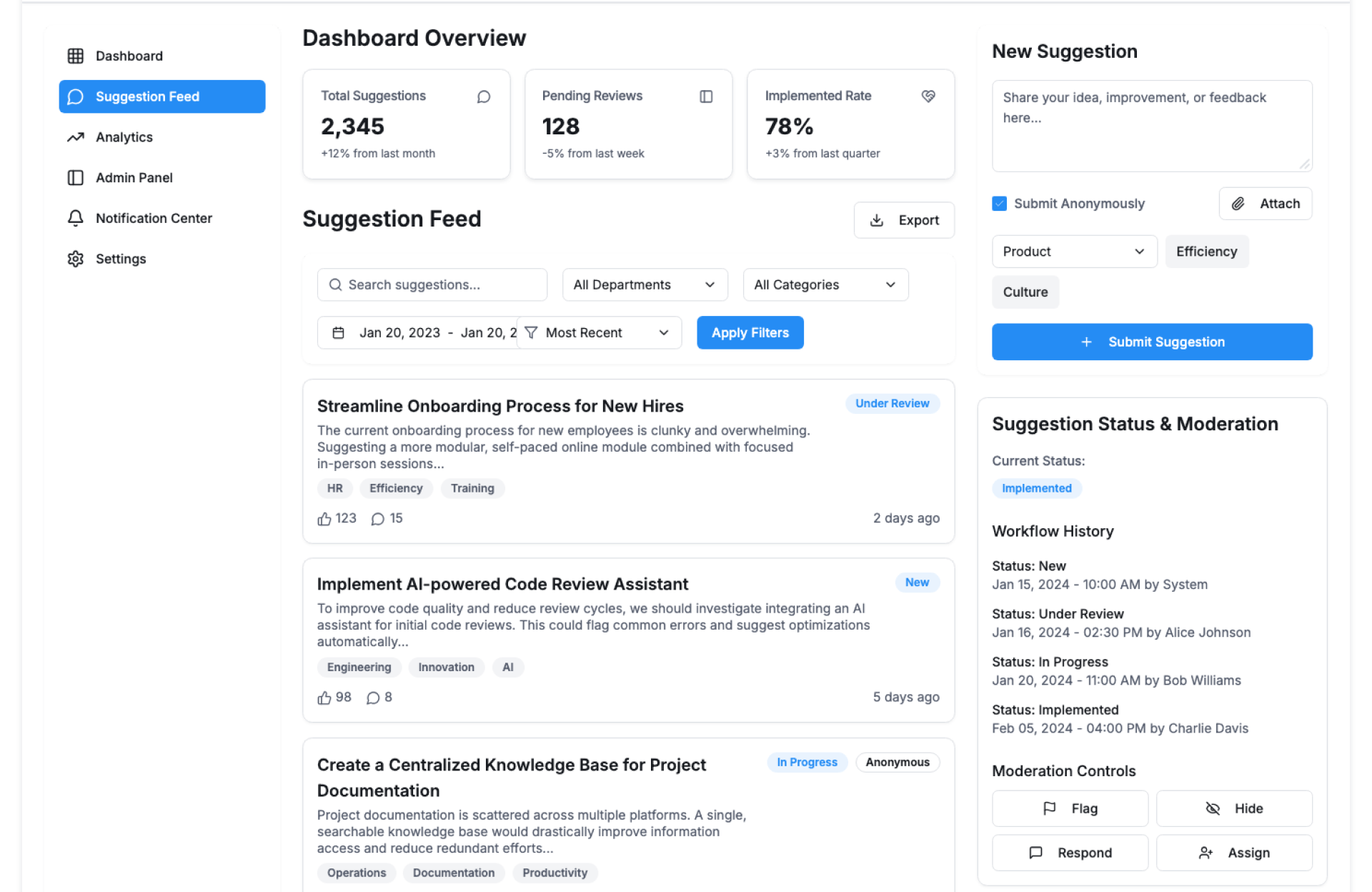Click the bell icon for Notification Center
1372x892 pixels.
[x=75, y=218]
